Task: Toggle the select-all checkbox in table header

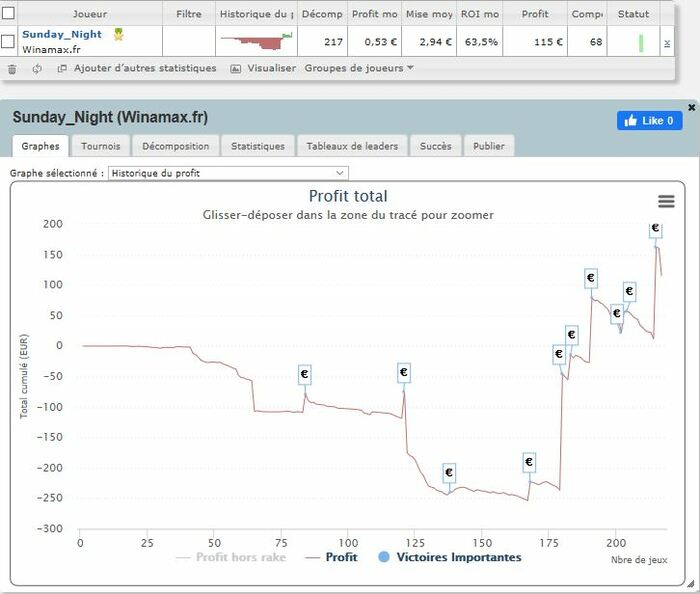Action: (x=9, y=14)
